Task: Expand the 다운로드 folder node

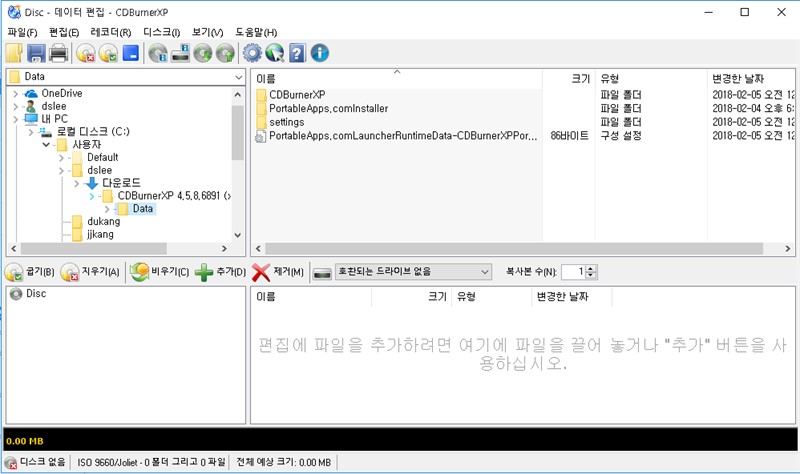Action: (77, 183)
